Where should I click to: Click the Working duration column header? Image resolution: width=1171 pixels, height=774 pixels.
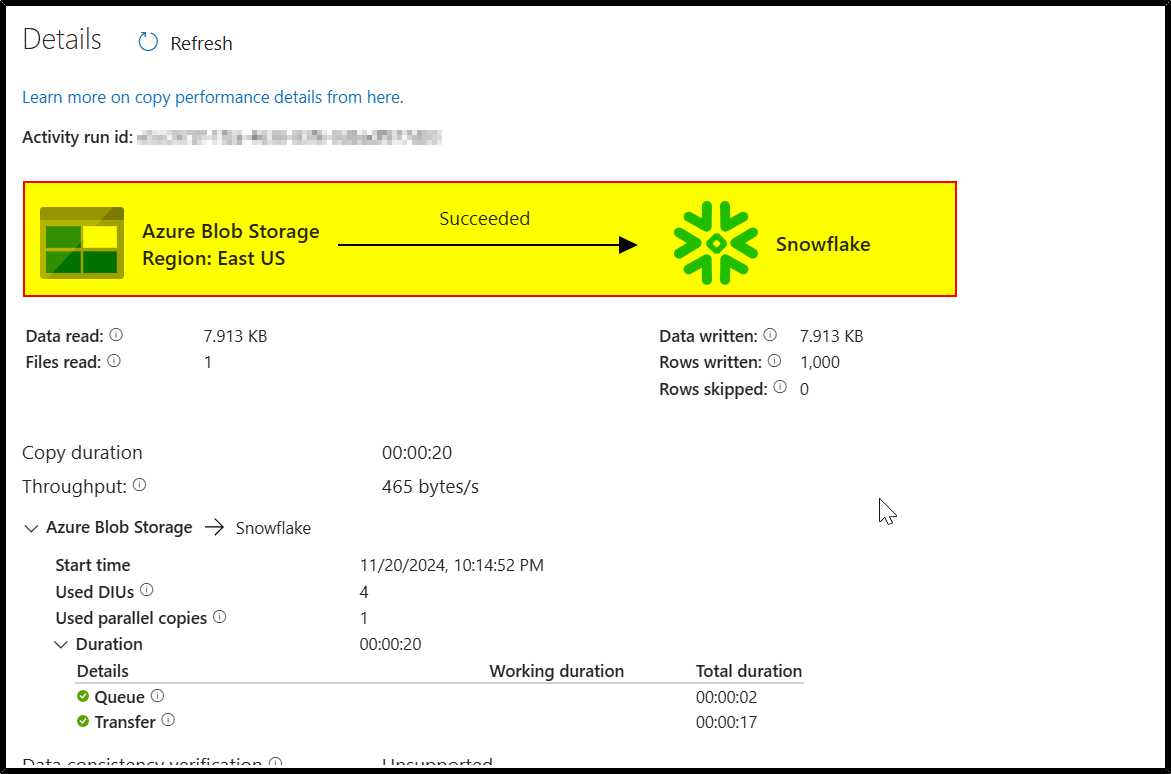tap(556, 671)
